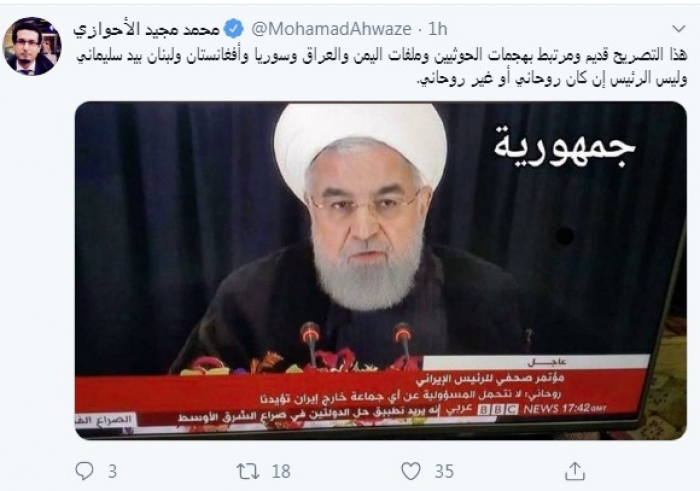The image size is (700, 491).
Task: Click the جمهورية caption on the image
Action: click(x=564, y=147)
